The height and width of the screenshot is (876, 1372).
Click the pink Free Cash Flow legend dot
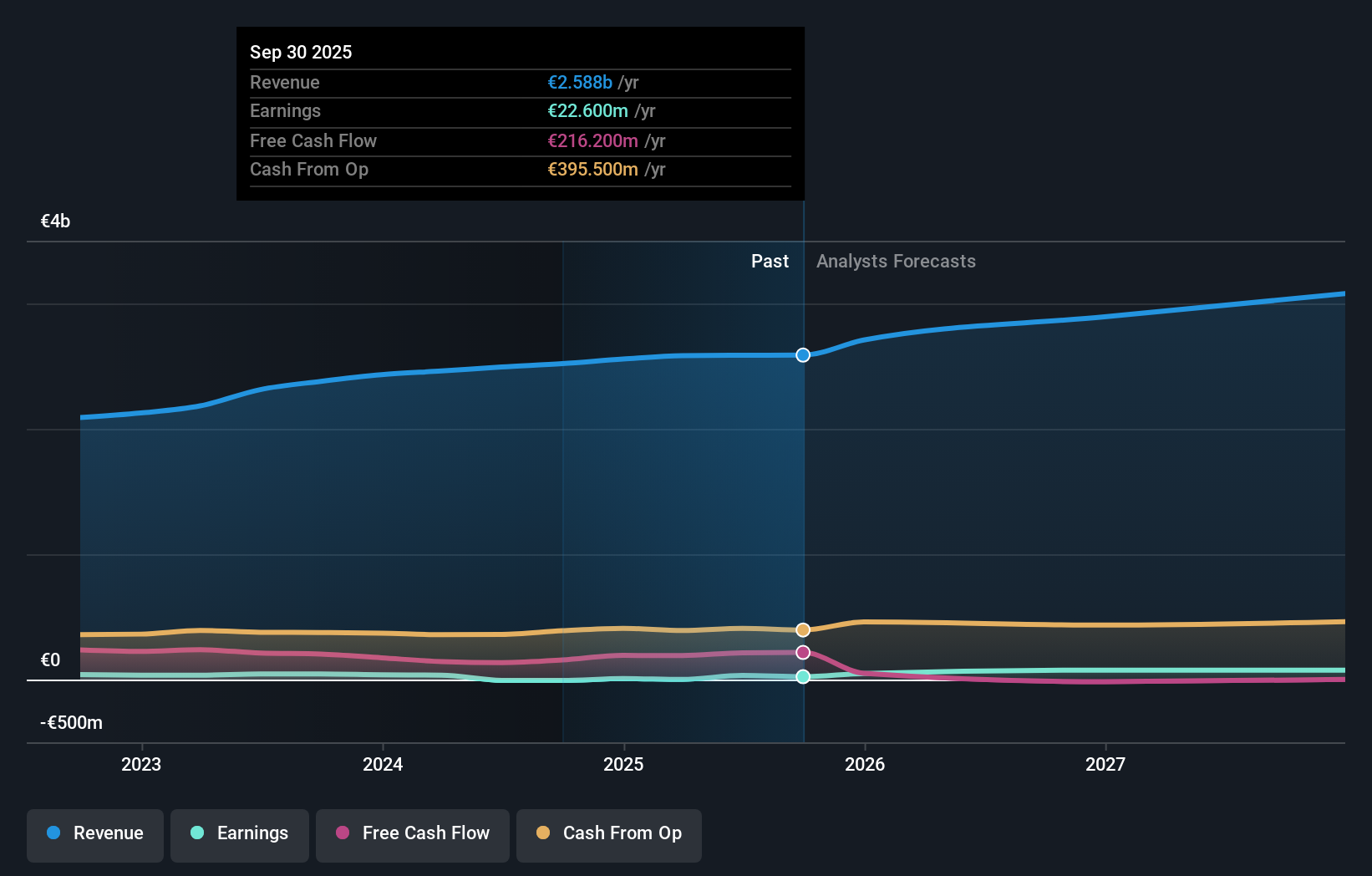pyautogui.click(x=342, y=833)
